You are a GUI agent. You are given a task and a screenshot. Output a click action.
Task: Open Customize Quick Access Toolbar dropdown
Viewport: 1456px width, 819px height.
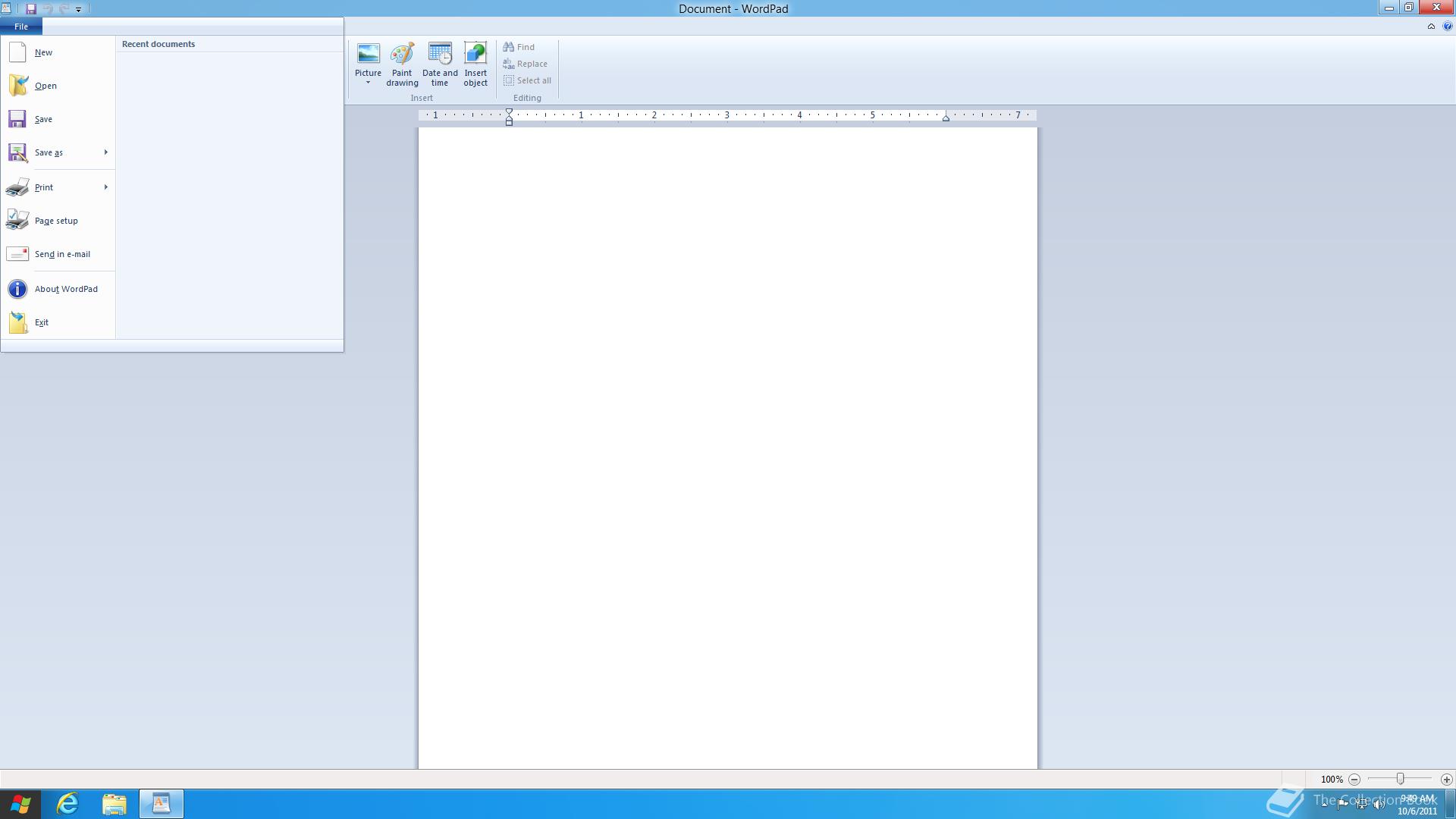[x=78, y=10]
